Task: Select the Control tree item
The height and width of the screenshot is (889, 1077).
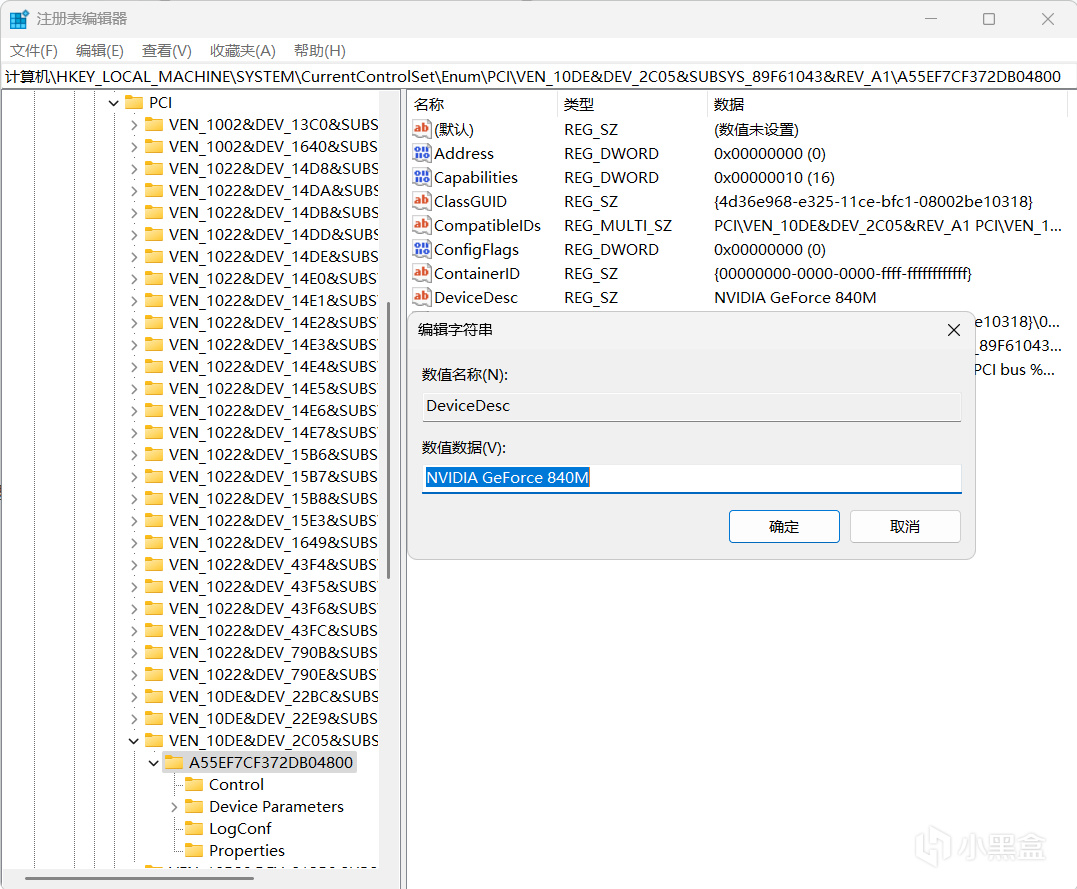Action: tap(236, 785)
